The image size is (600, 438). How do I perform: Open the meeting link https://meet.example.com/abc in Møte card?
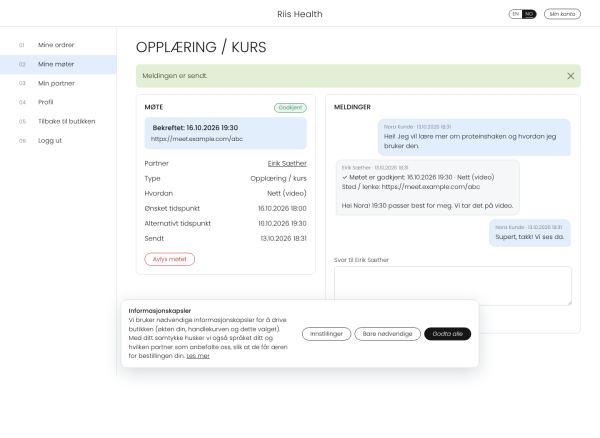click(x=197, y=139)
